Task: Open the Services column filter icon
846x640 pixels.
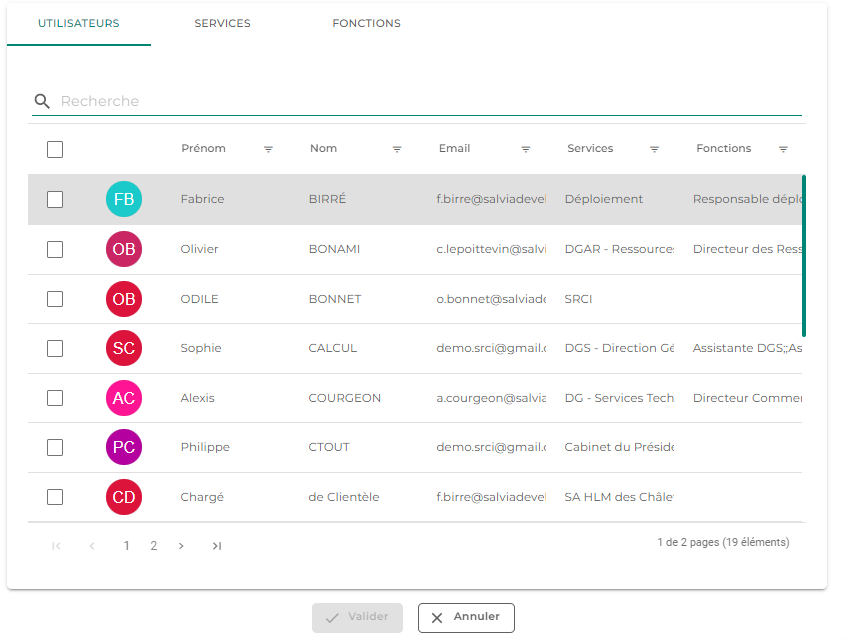Action: 654,149
